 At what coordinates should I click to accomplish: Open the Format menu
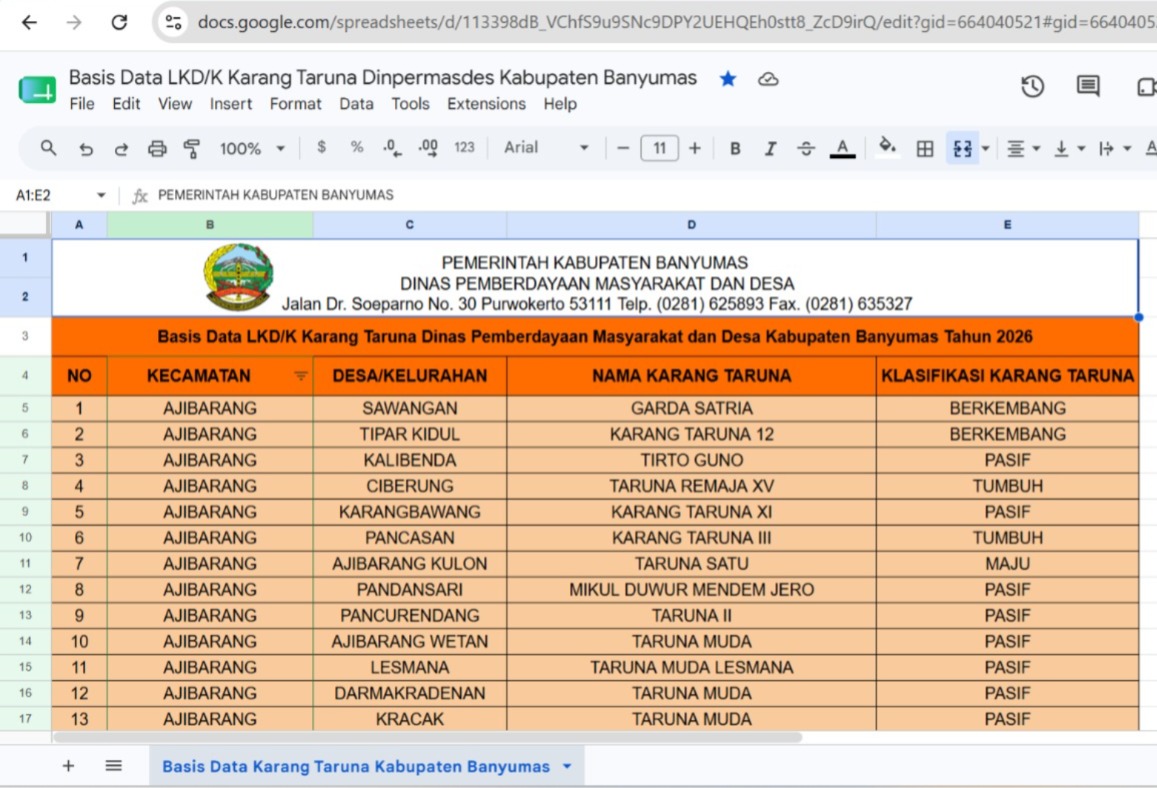click(x=295, y=104)
